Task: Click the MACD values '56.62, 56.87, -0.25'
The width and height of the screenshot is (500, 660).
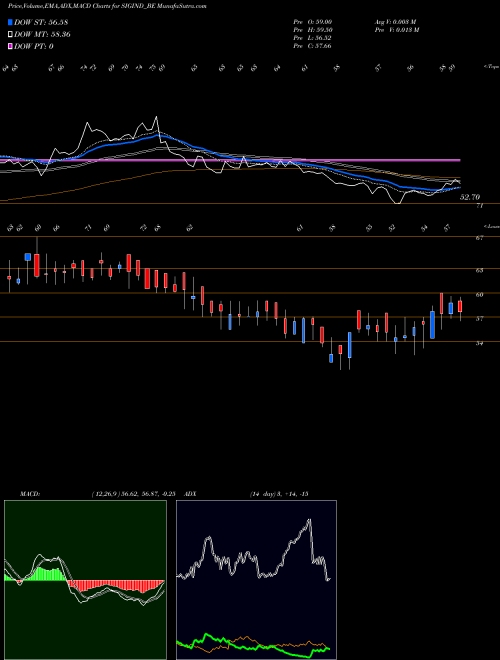Action: pos(146,494)
